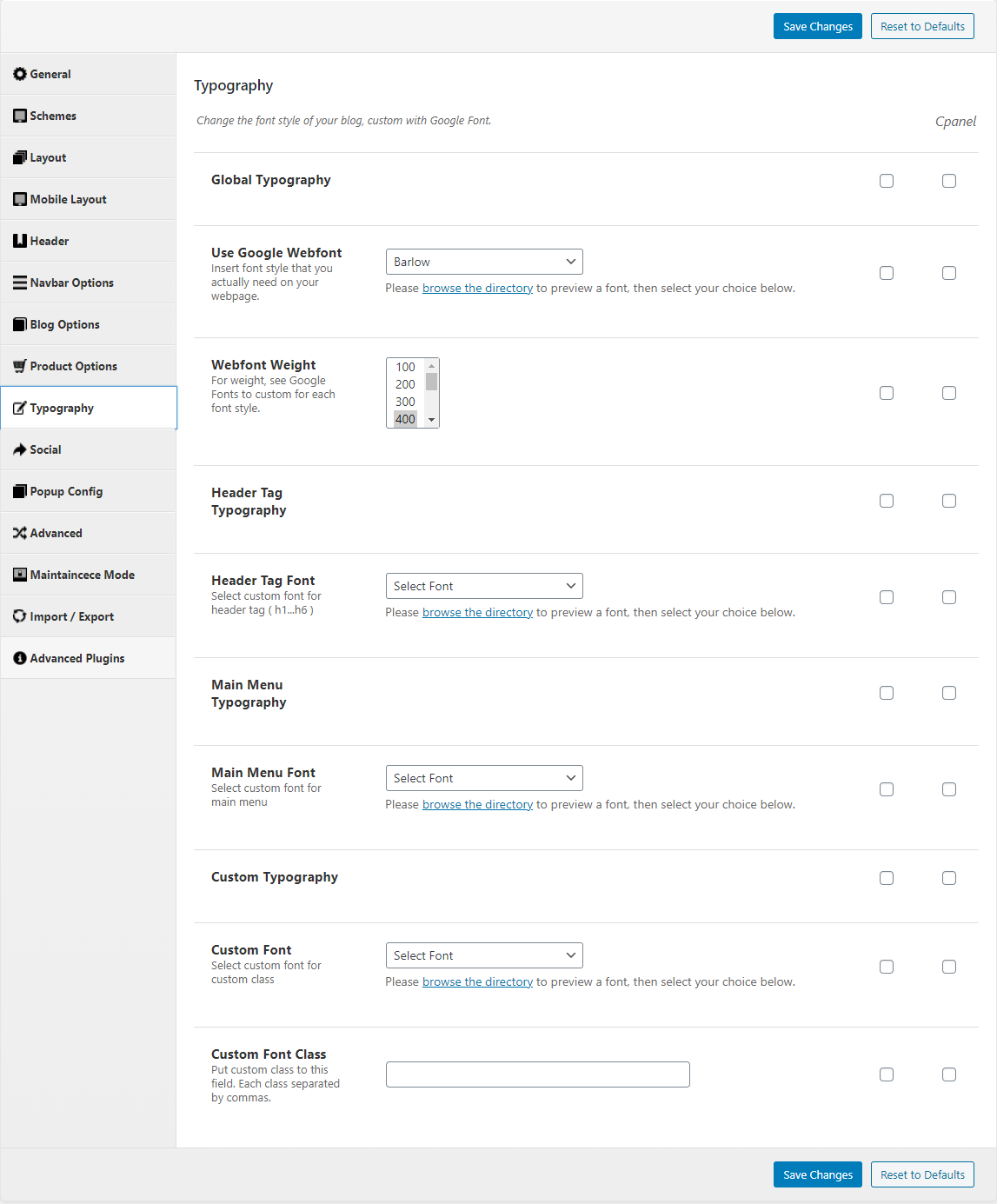Click the Advanced Plugins info icon

click(x=20, y=658)
